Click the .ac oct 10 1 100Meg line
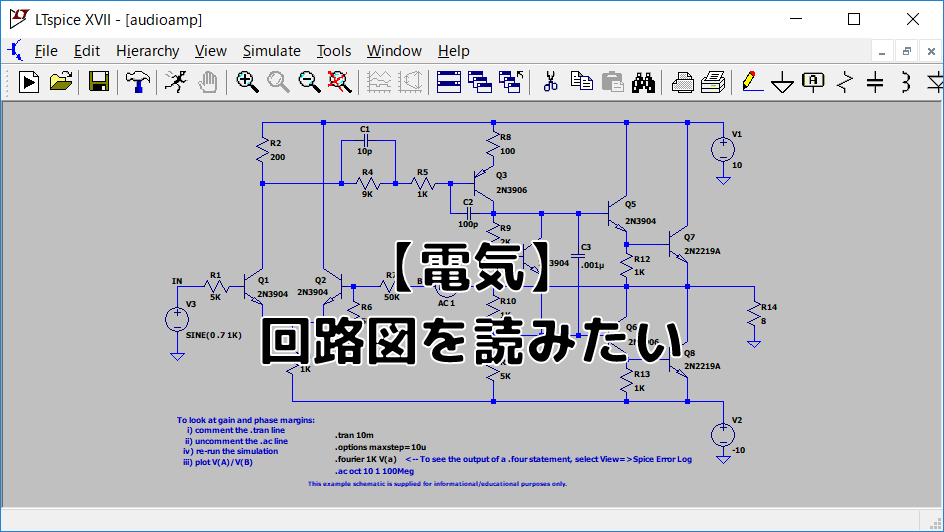 coord(374,471)
